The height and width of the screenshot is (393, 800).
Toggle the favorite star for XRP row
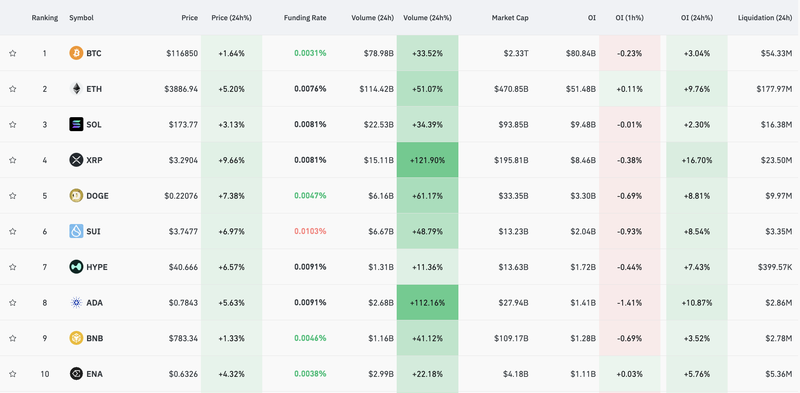(x=13, y=160)
